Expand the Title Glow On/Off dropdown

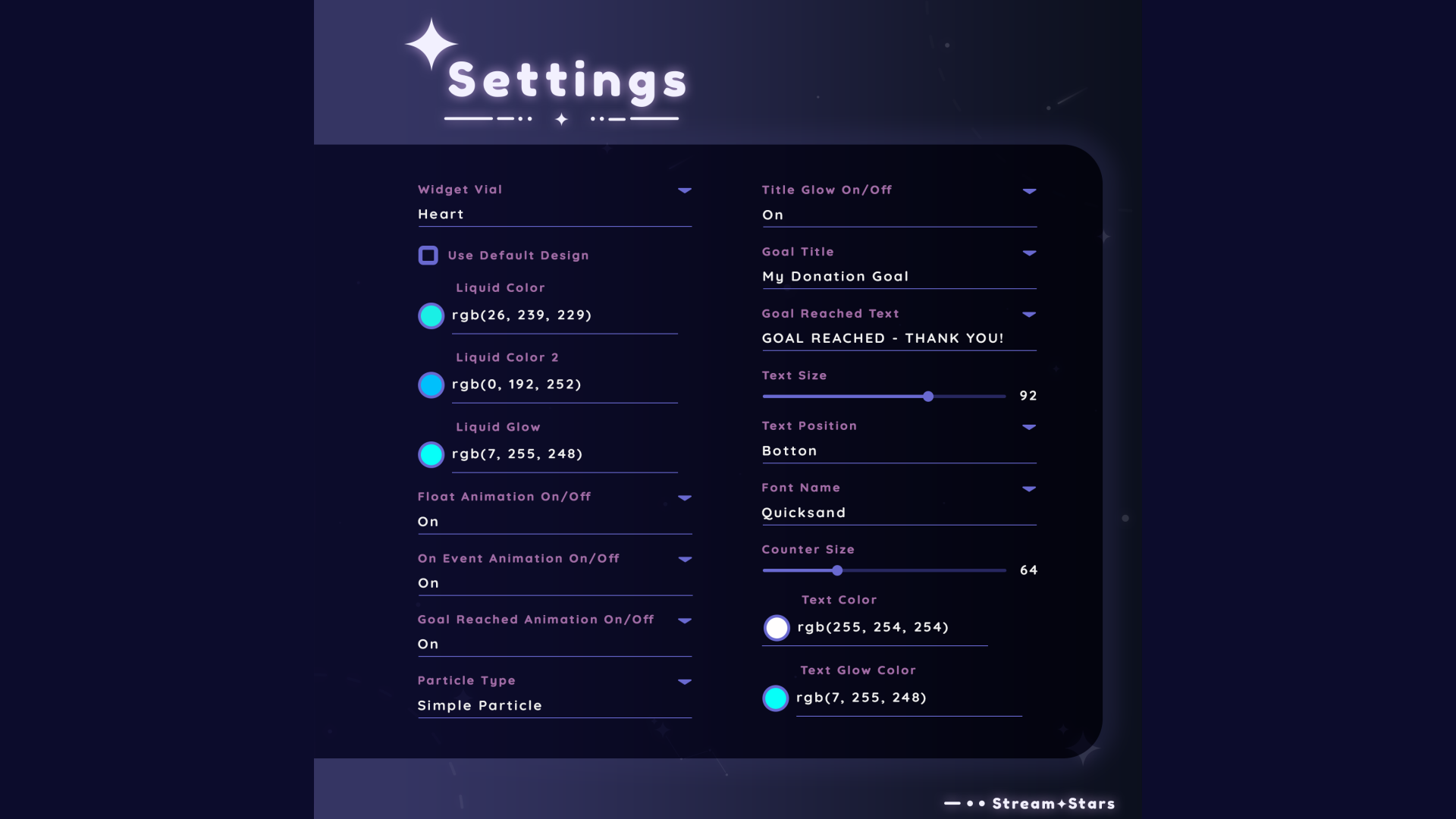point(1029,191)
